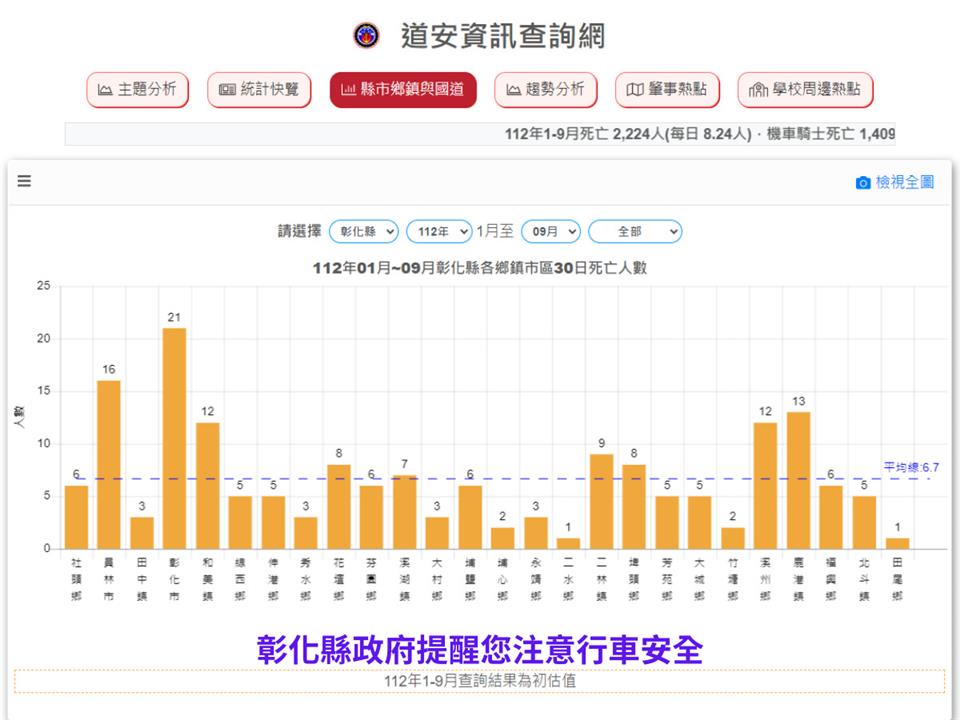Expand the 112年 year dropdown
Viewport: 960px width, 720px height.
(439, 231)
